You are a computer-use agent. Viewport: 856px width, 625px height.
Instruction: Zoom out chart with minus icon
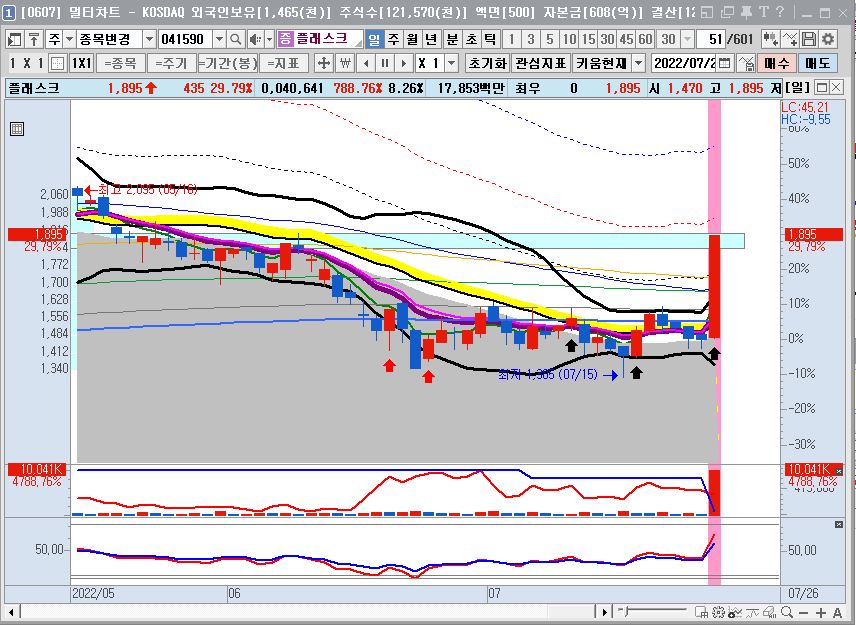[804, 612]
